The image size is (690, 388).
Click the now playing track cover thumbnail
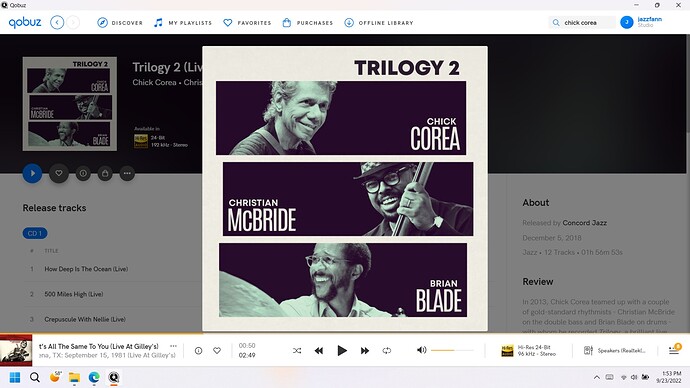pos(16,350)
